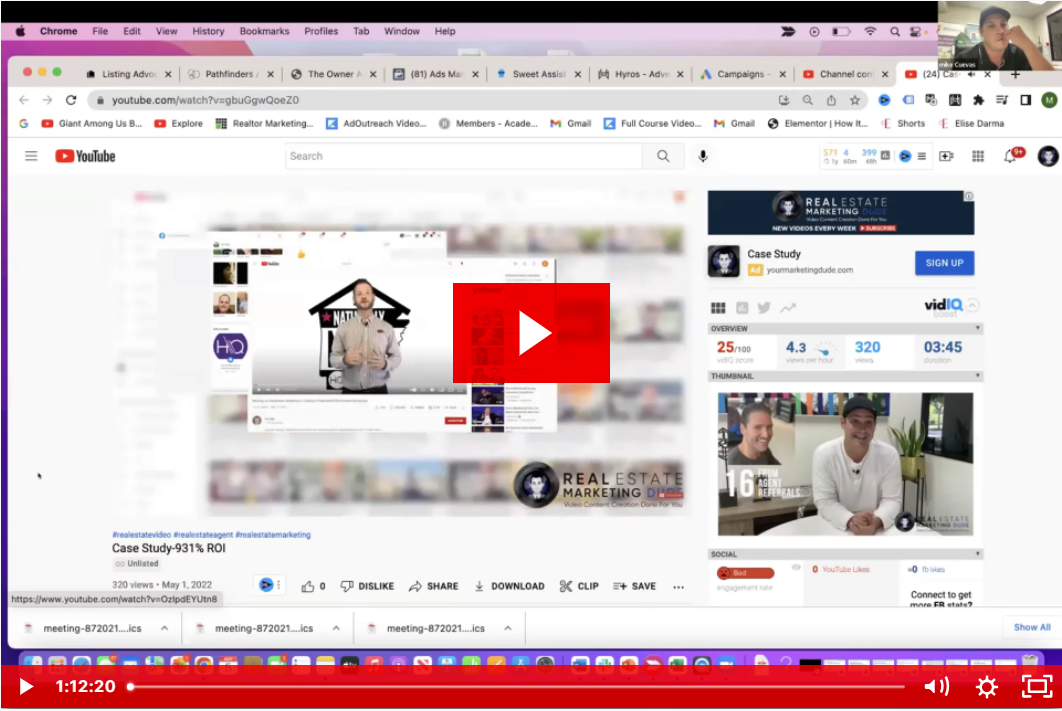Toggle fullscreen on the outer player
This screenshot has height=711, width=1062.
[x=1036, y=687]
